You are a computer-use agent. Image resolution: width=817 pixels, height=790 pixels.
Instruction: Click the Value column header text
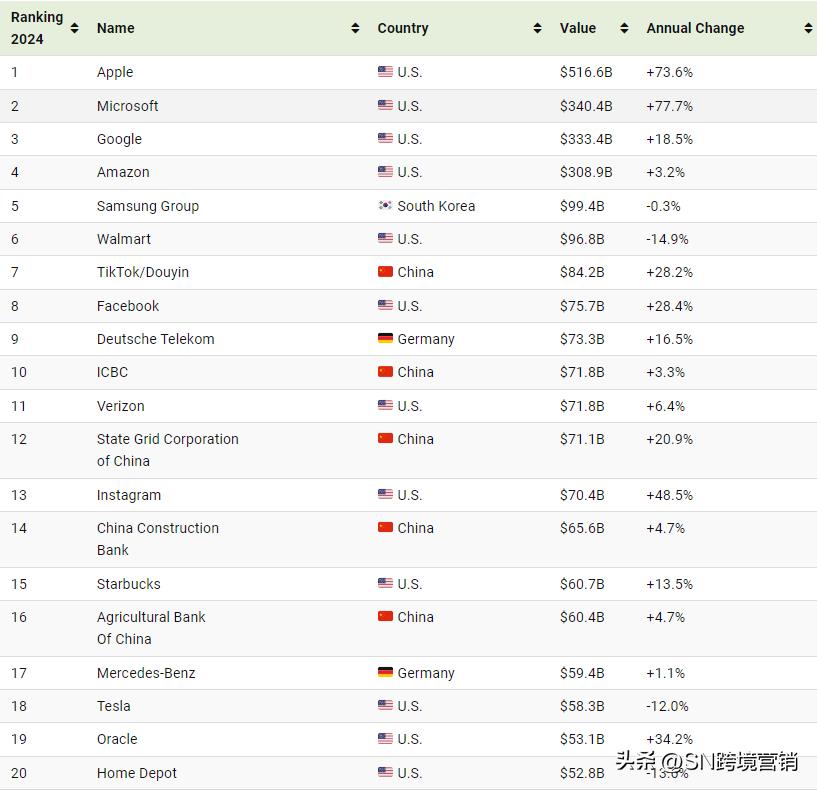tap(578, 28)
